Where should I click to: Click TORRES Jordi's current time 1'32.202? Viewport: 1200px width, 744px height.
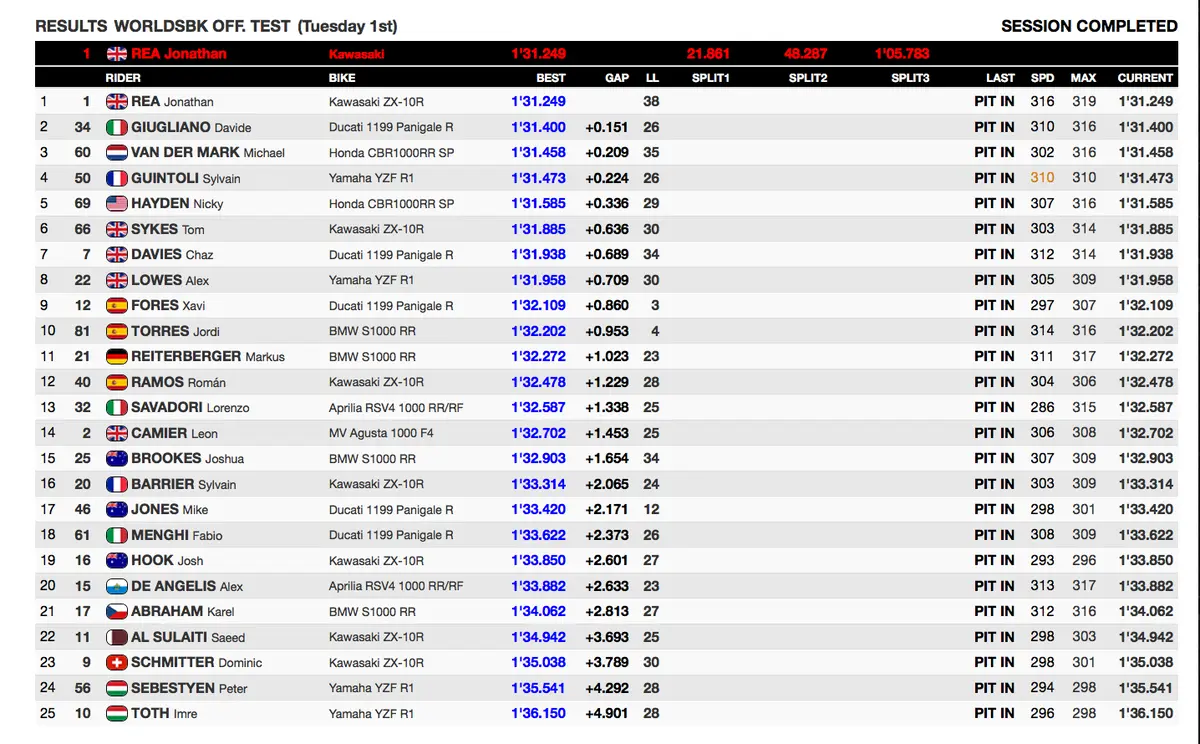point(1146,331)
